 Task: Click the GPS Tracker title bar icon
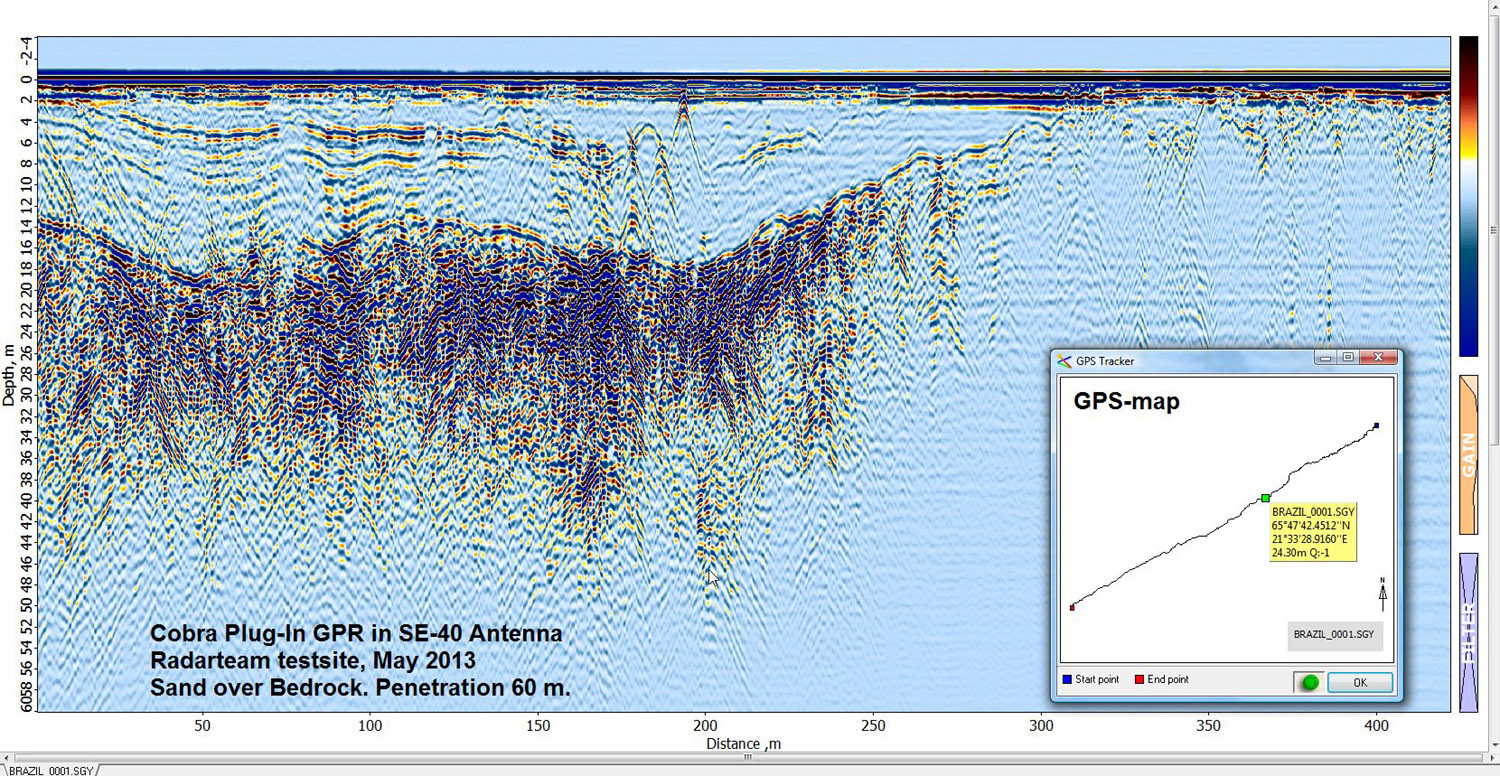1066,360
